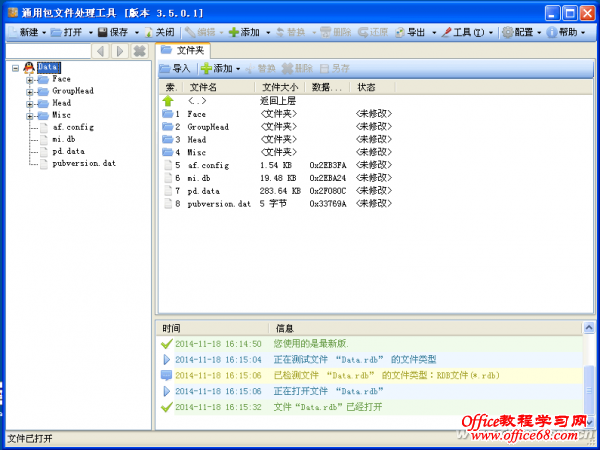This screenshot has width=600, height=450.
Task: Click the 另存 (Save as) button
Action: pos(335,69)
